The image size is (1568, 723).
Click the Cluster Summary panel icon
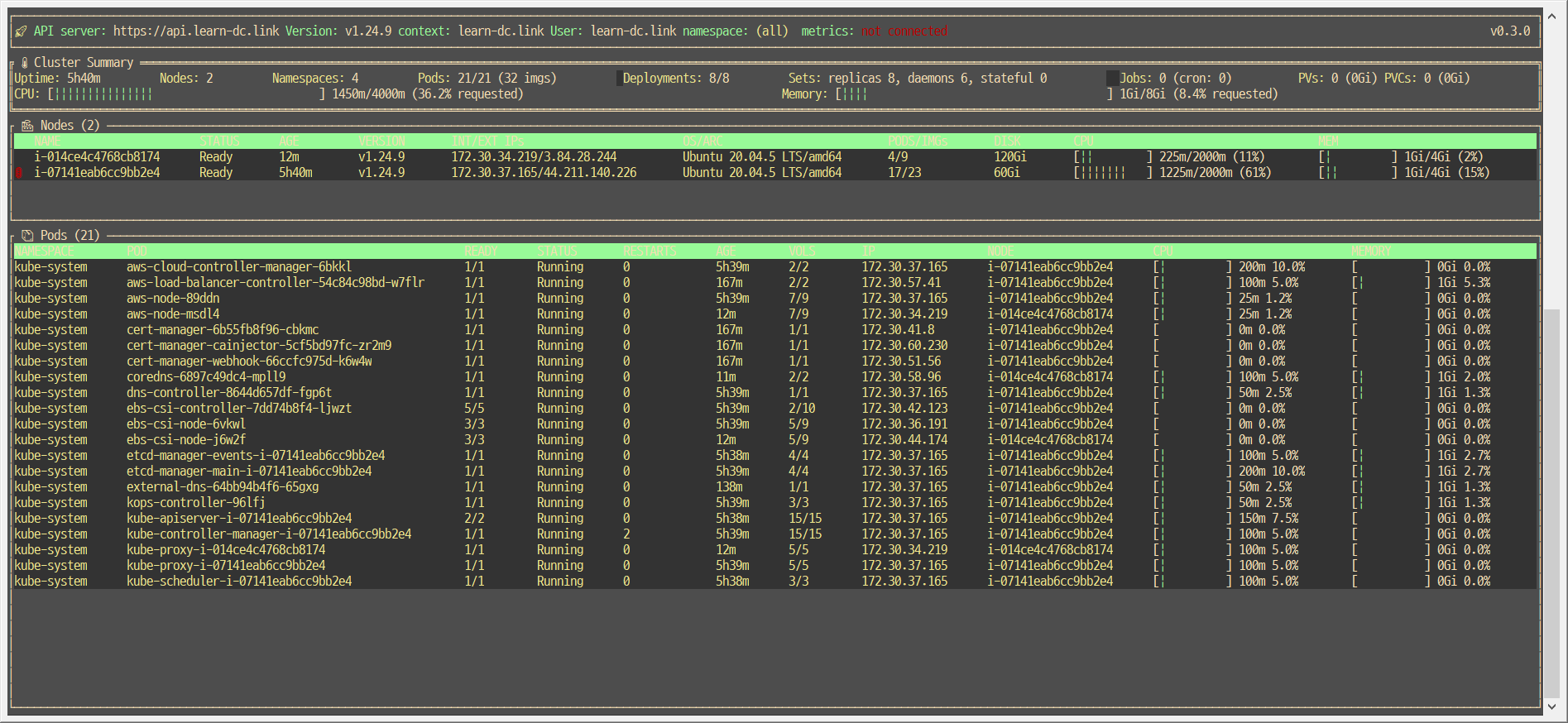(x=25, y=63)
